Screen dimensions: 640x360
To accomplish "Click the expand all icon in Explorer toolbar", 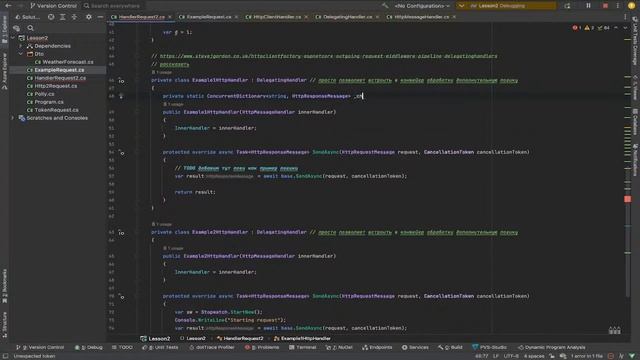I will coord(62,17).
